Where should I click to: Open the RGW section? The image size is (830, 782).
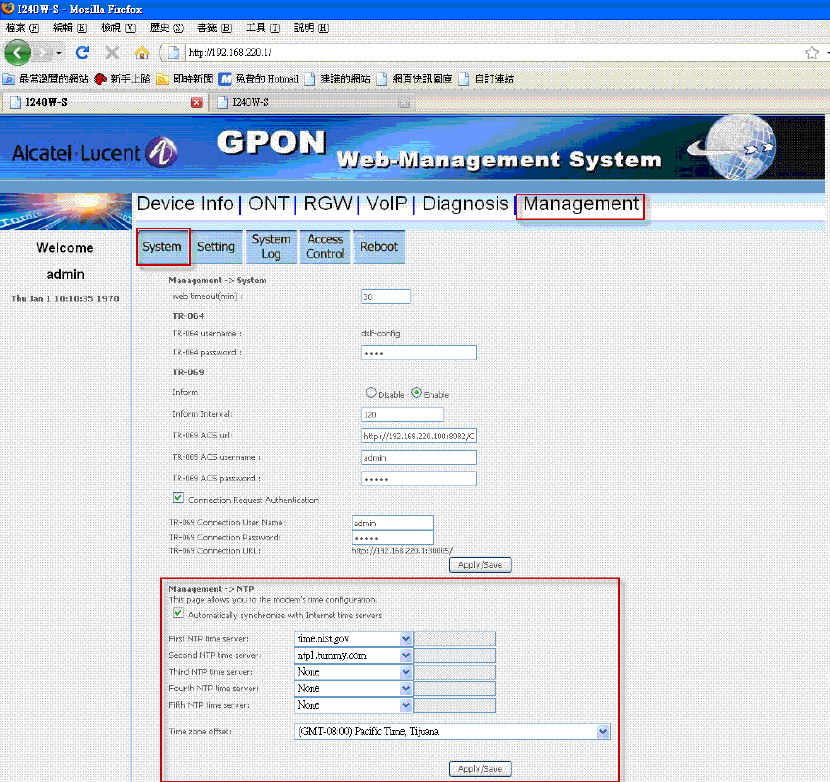[x=328, y=204]
